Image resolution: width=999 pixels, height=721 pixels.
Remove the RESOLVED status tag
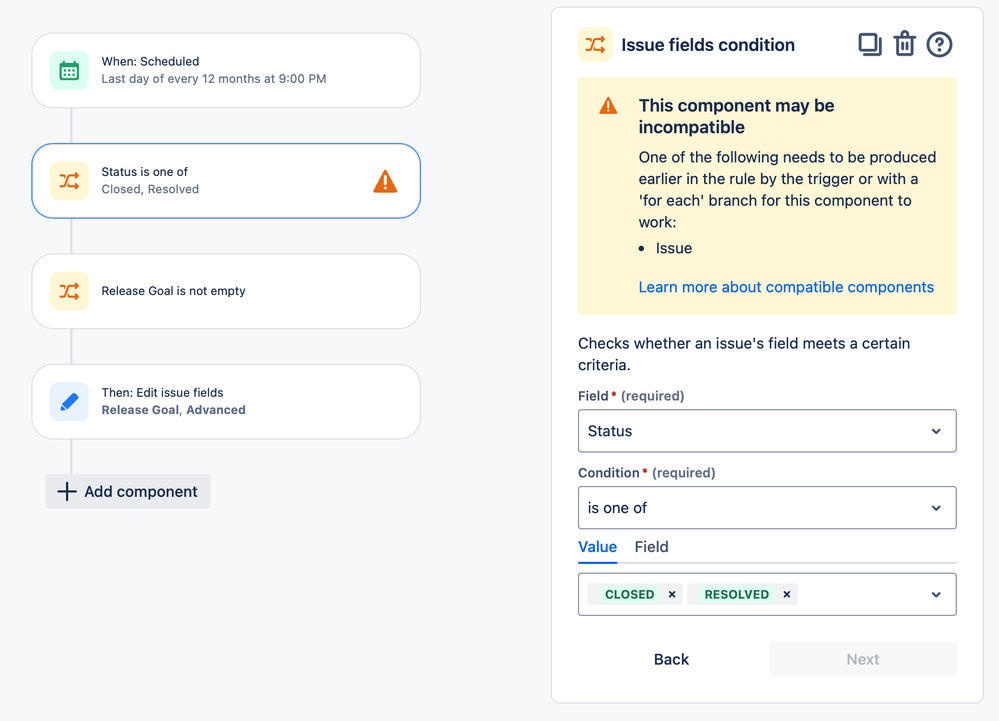coord(787,594)
